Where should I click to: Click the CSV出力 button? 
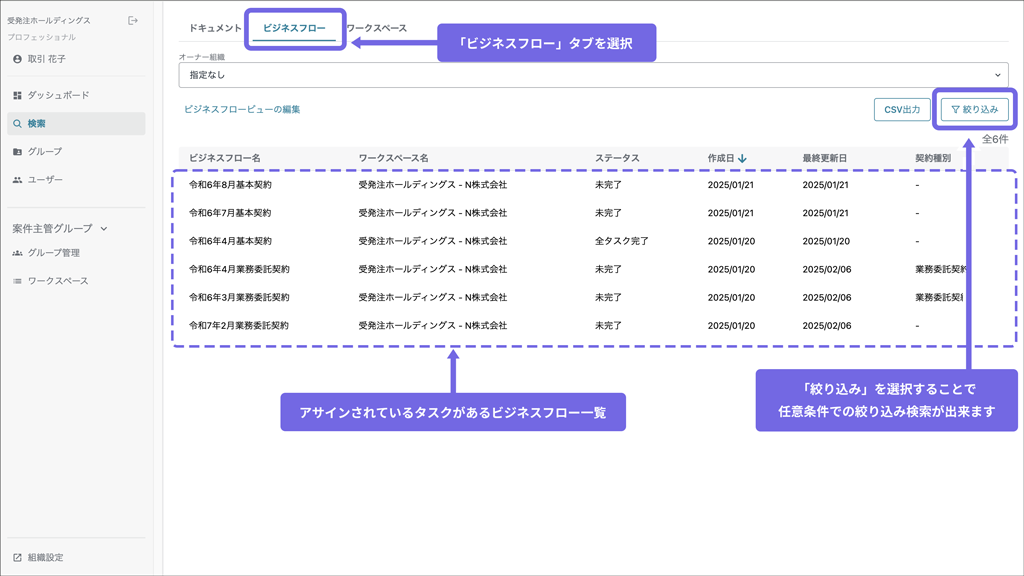tap(902, 110)
